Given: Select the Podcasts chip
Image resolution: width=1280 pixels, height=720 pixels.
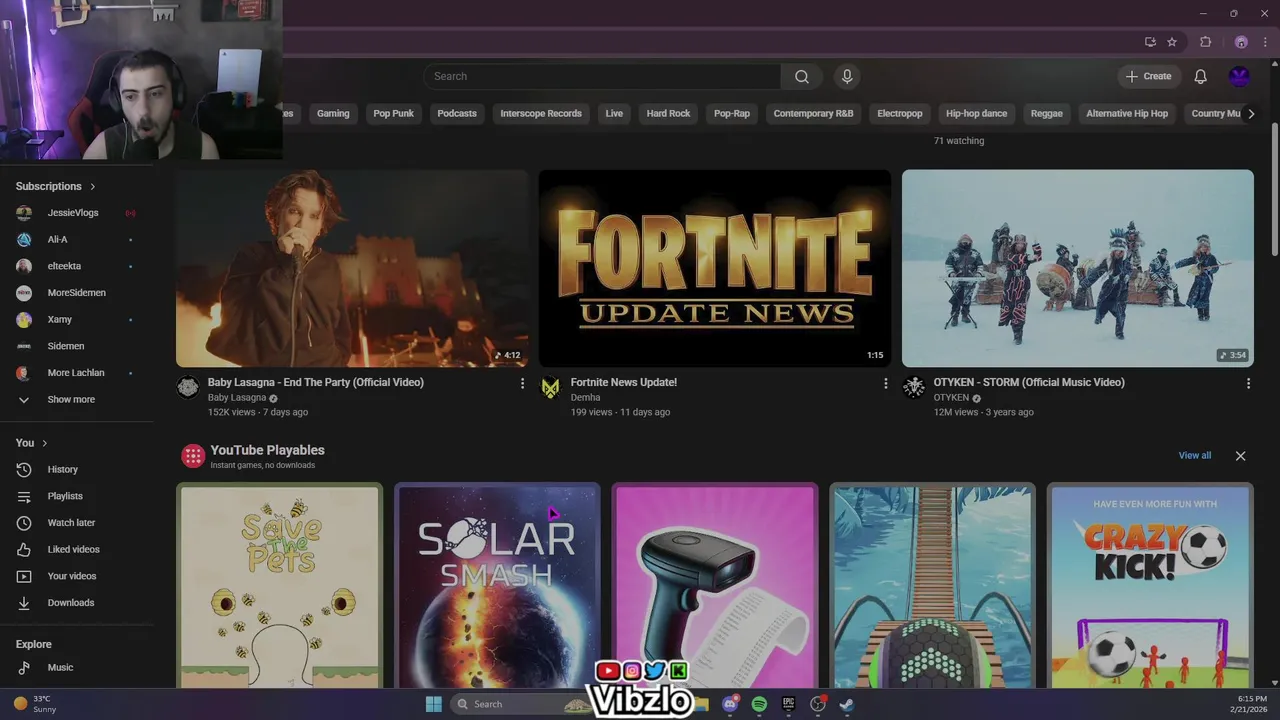Looking at the screenshot, I should [x=457, y=113].
